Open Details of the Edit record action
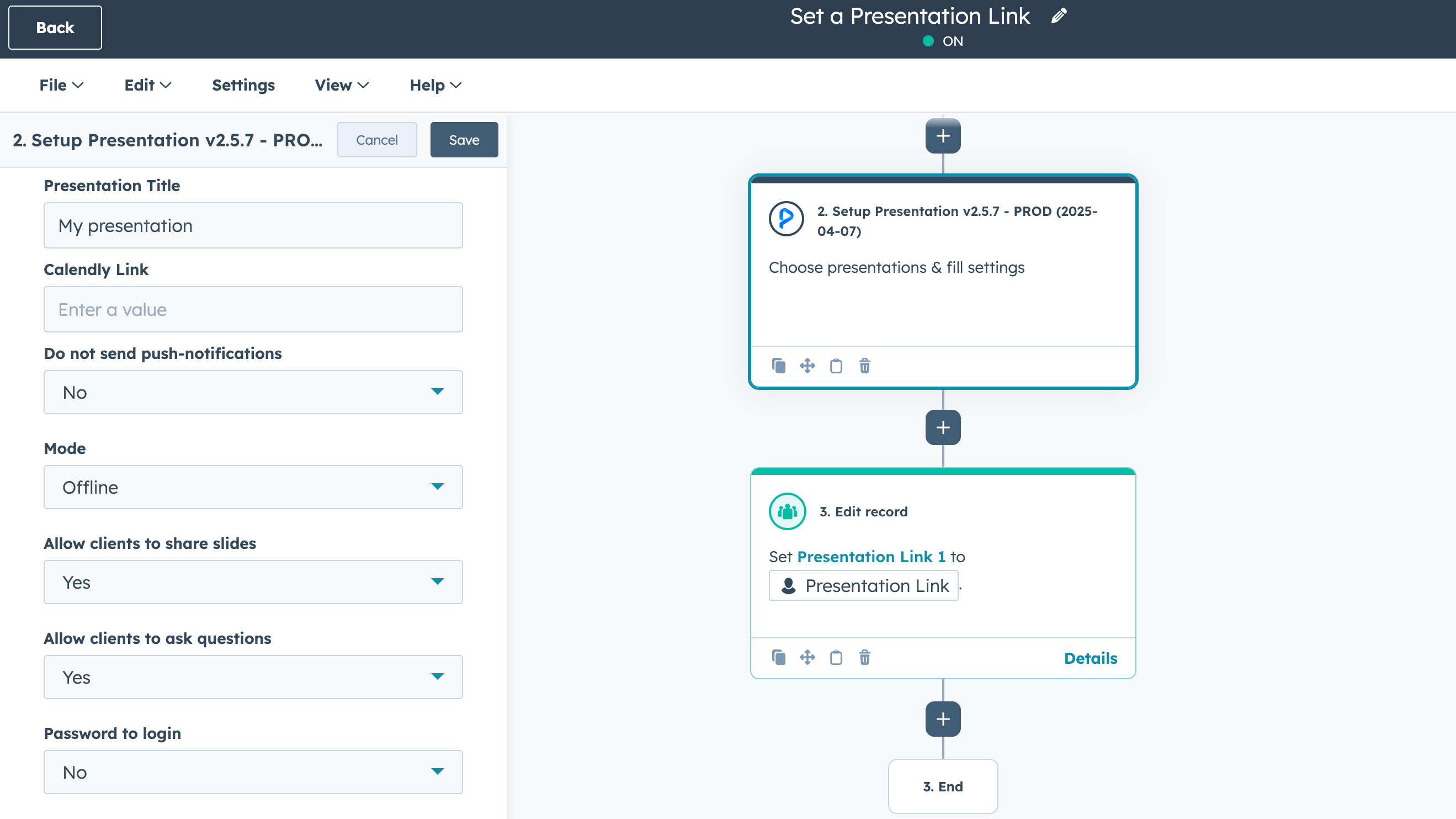 1090,658
